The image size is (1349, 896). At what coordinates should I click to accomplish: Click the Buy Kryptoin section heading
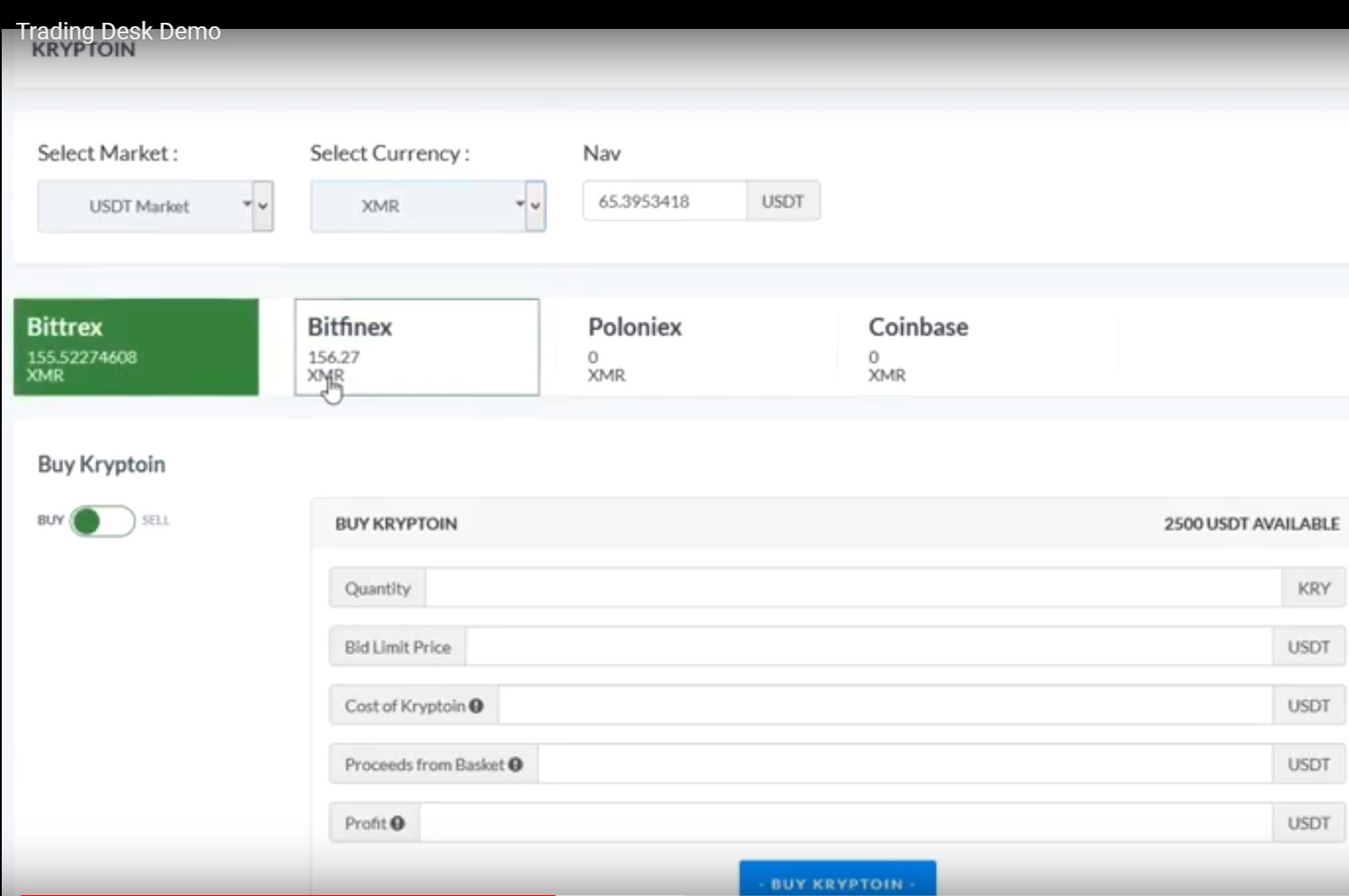pyautogui.click(x=102, y=464)
